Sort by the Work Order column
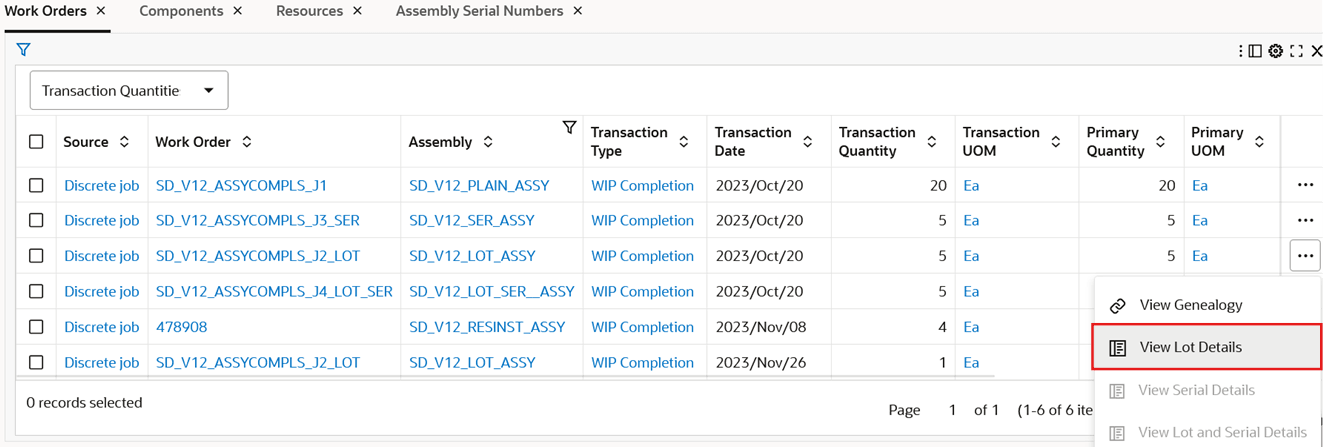The image size is (1323, 447). point(247,142)
